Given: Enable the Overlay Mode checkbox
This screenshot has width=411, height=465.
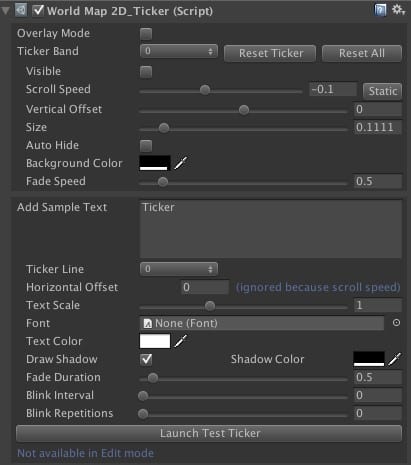Looking at the screenshot, I should point(146,34).
